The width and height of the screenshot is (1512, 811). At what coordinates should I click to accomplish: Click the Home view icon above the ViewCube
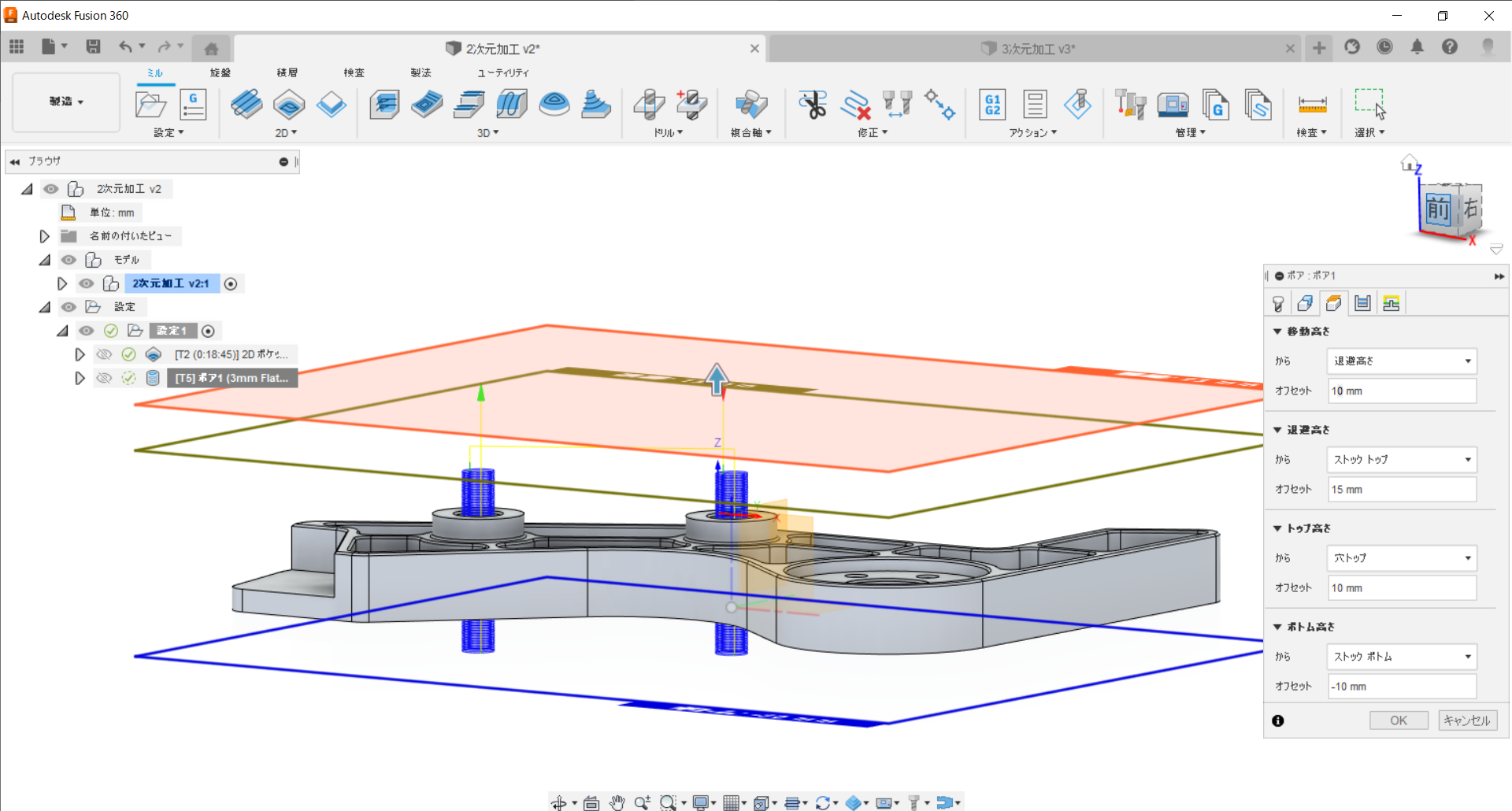(x=1409, y=162)
